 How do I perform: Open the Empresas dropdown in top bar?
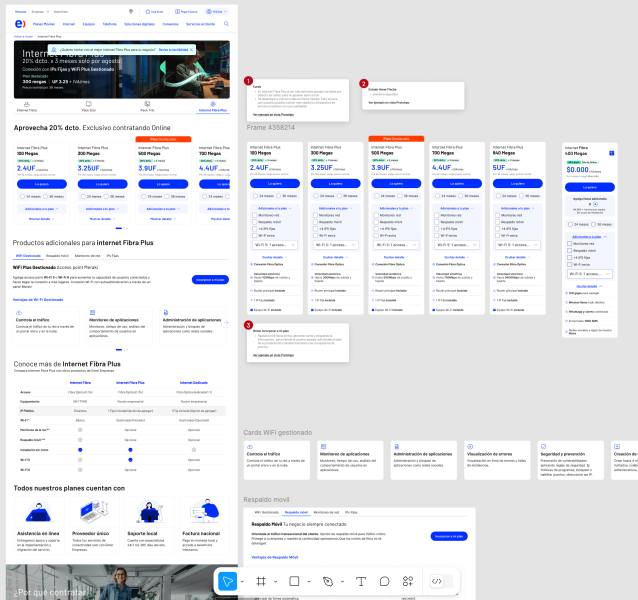[40, 12]
